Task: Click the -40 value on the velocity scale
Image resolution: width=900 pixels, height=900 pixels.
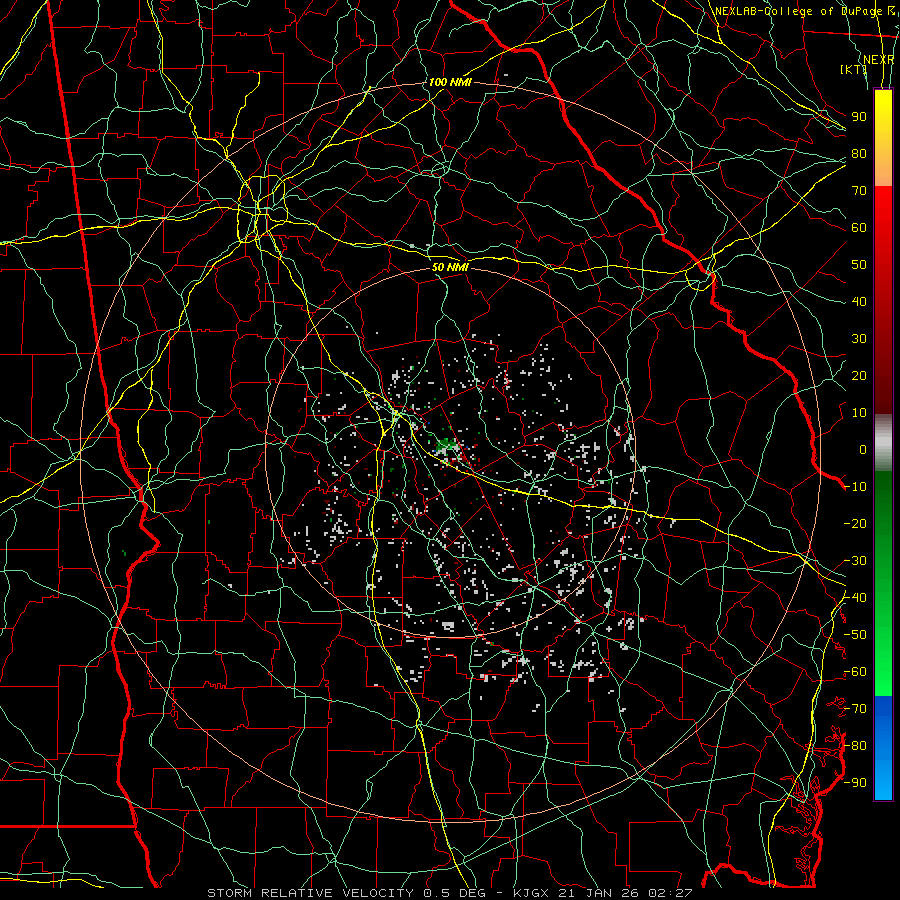Action: pyautogui.click(x=855, y=598)
